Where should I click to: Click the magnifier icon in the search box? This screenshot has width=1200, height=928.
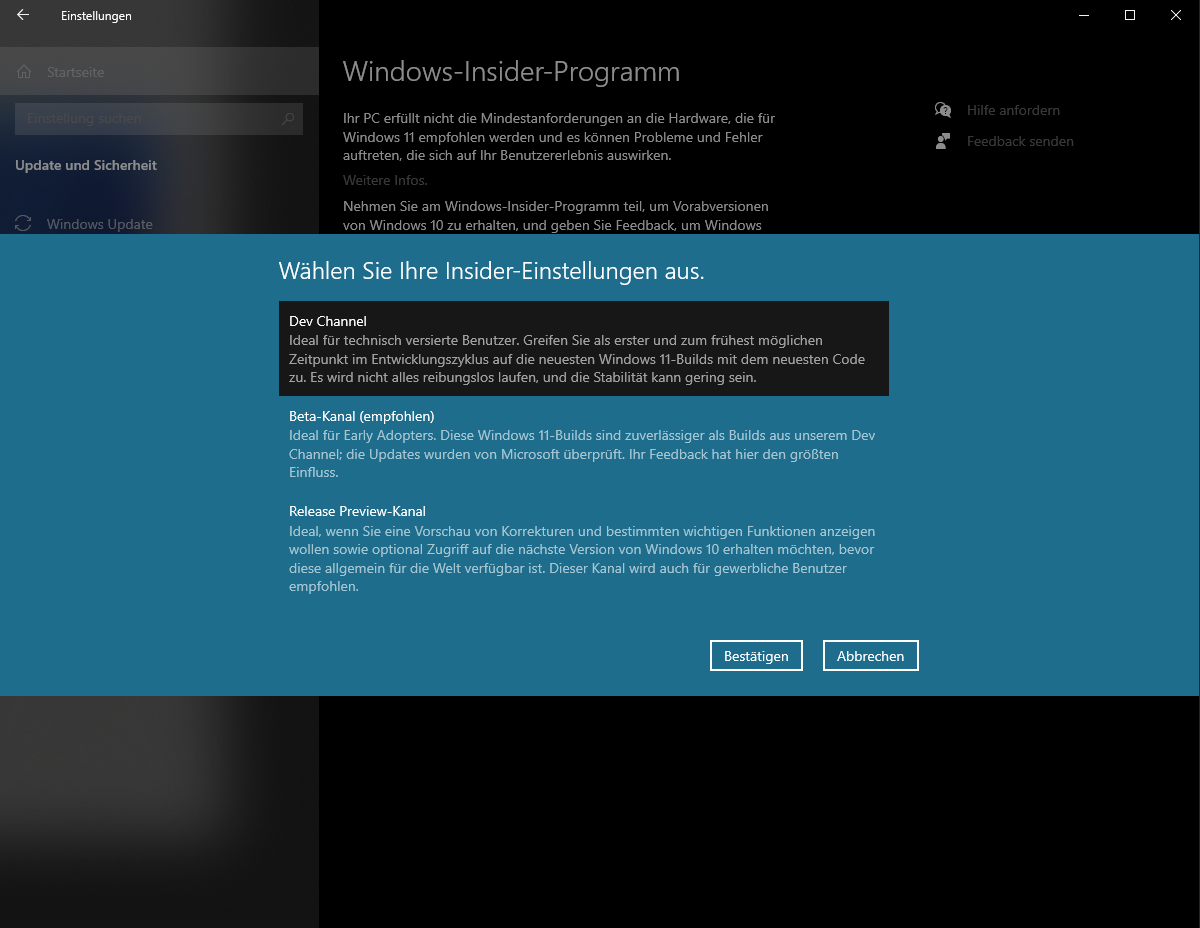pyautogui.click(x=288, y=119)
